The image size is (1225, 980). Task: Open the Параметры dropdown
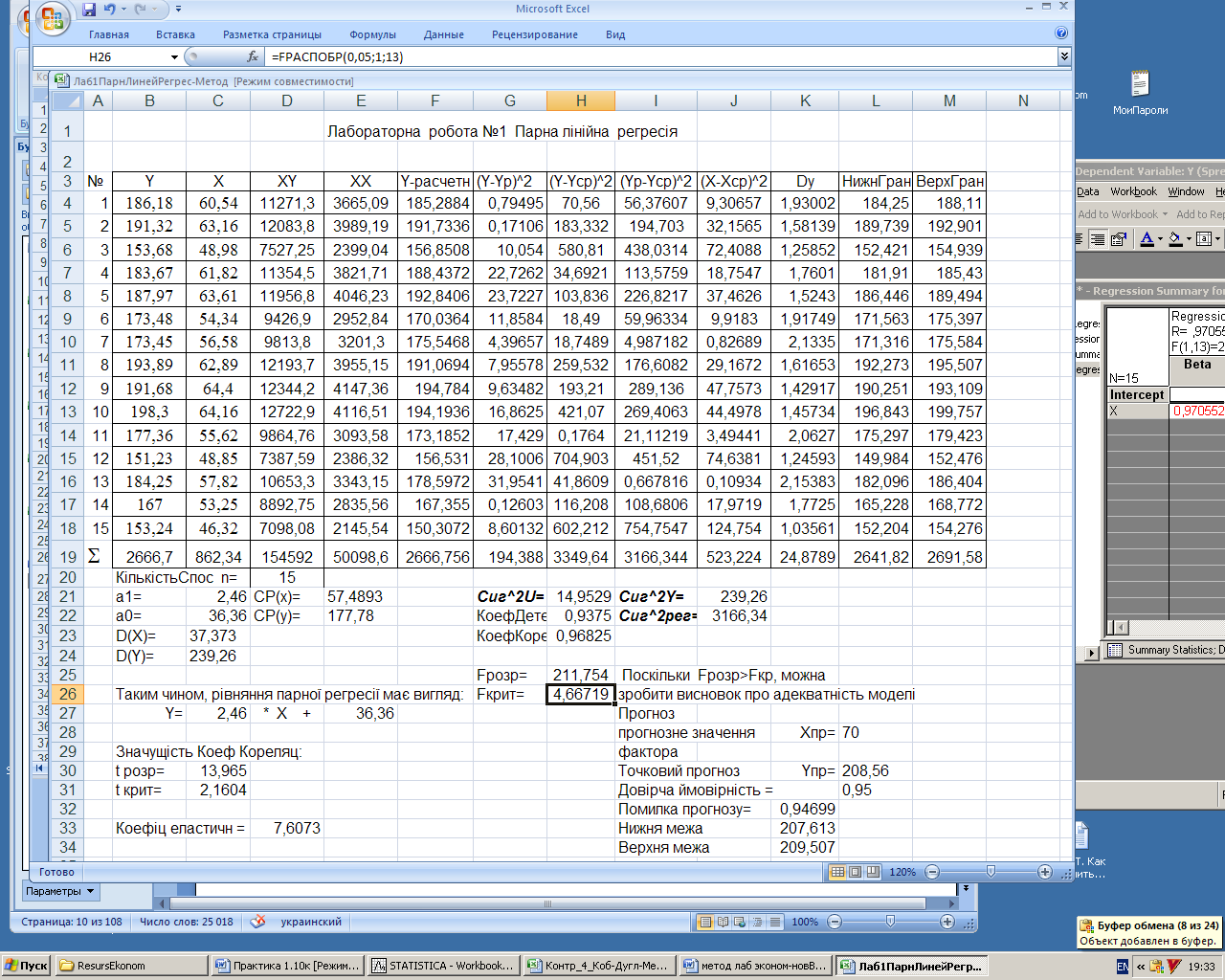pos(60,891)
